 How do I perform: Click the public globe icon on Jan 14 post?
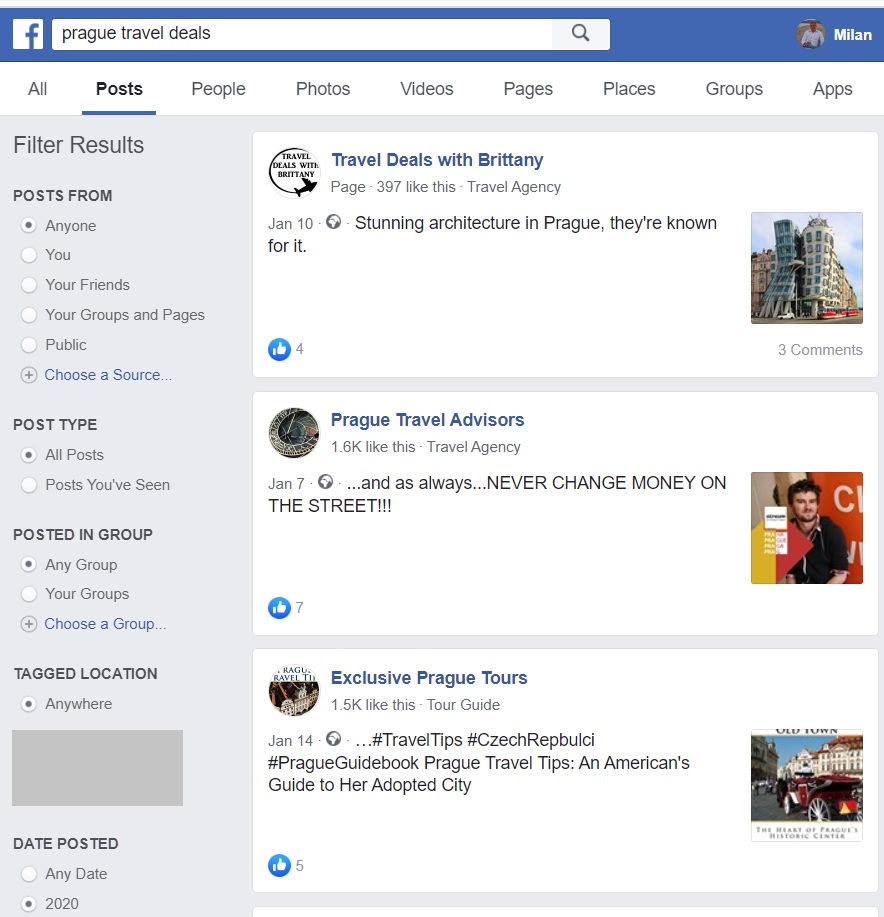point(333,739)
